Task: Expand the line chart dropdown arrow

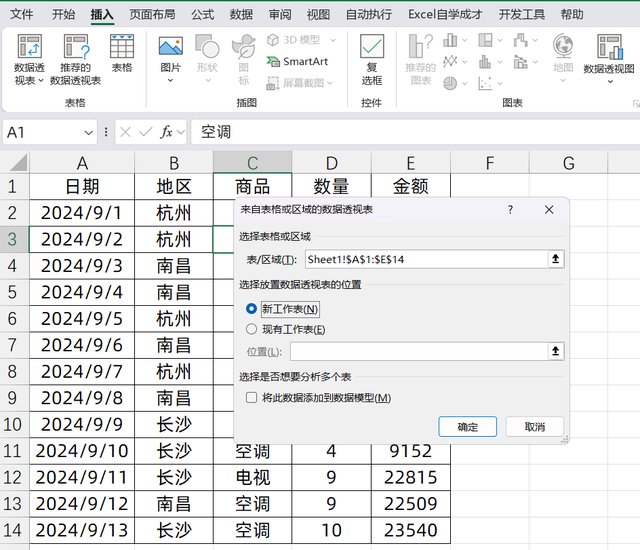Action: 464,62
